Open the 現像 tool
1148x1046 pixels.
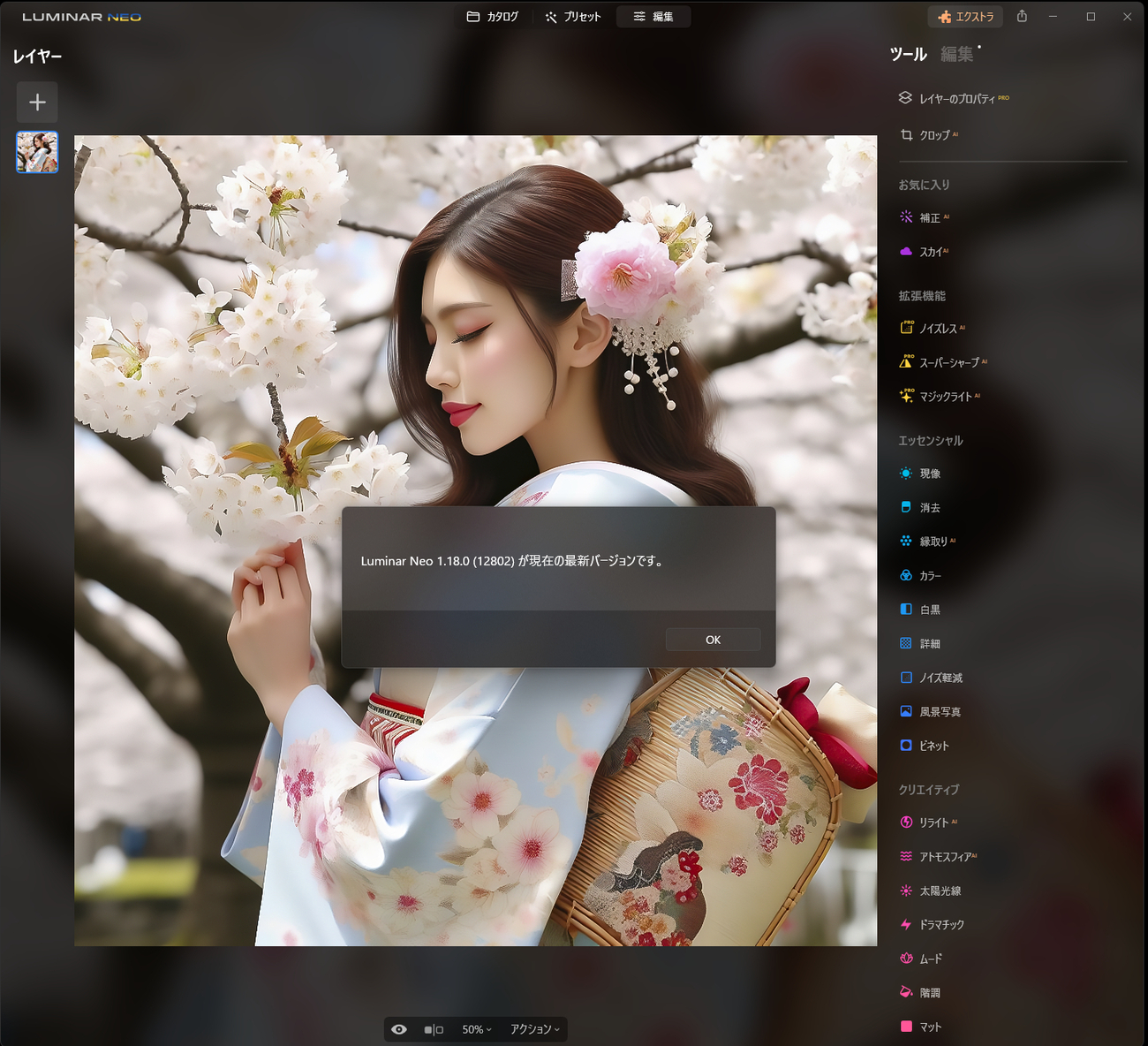click(919, 474)
